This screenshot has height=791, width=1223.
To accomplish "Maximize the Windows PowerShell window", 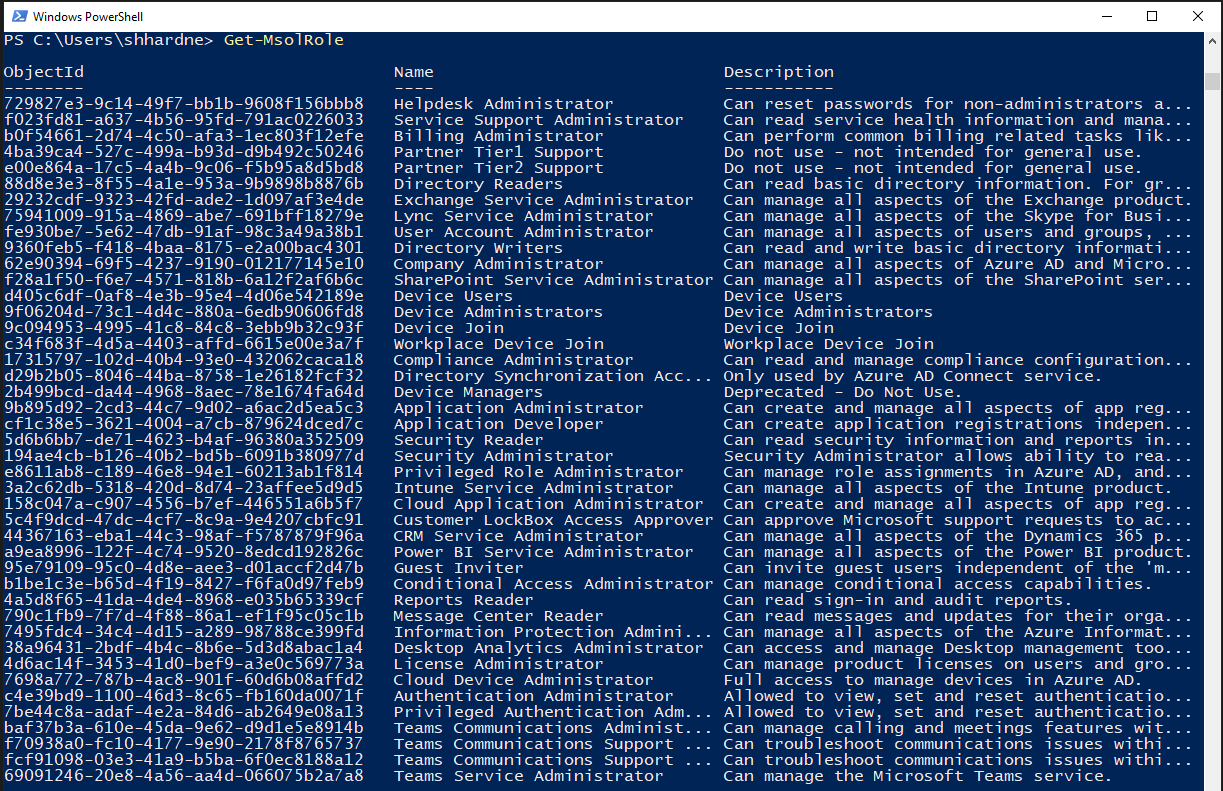I will pyautogui.click(x=1152, y=16).
